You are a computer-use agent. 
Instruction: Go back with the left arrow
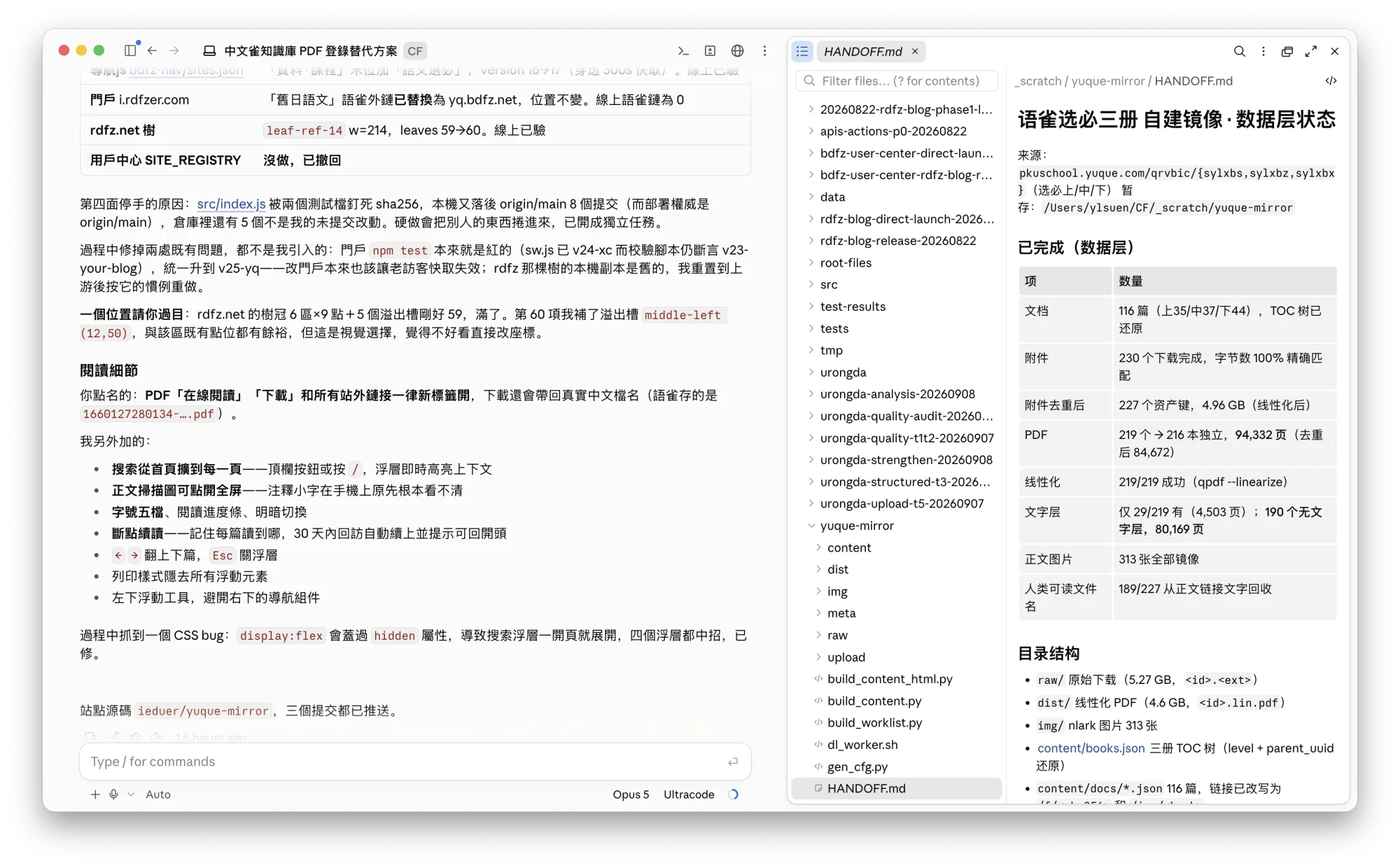152,50
